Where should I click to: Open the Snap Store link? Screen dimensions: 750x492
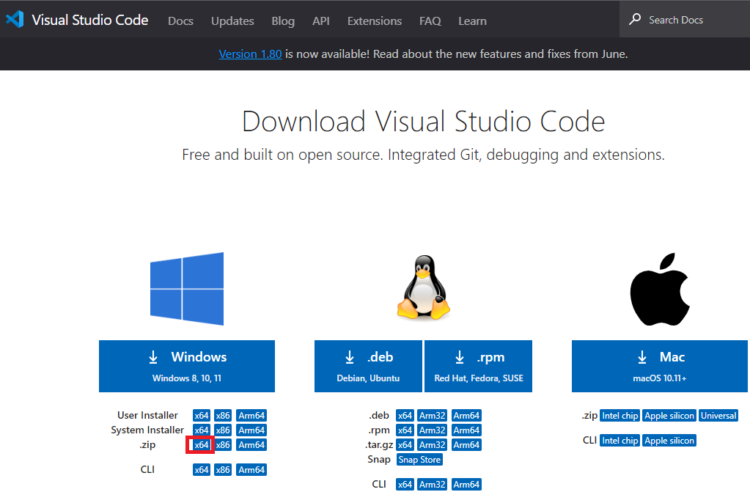[x=419, y=460]
